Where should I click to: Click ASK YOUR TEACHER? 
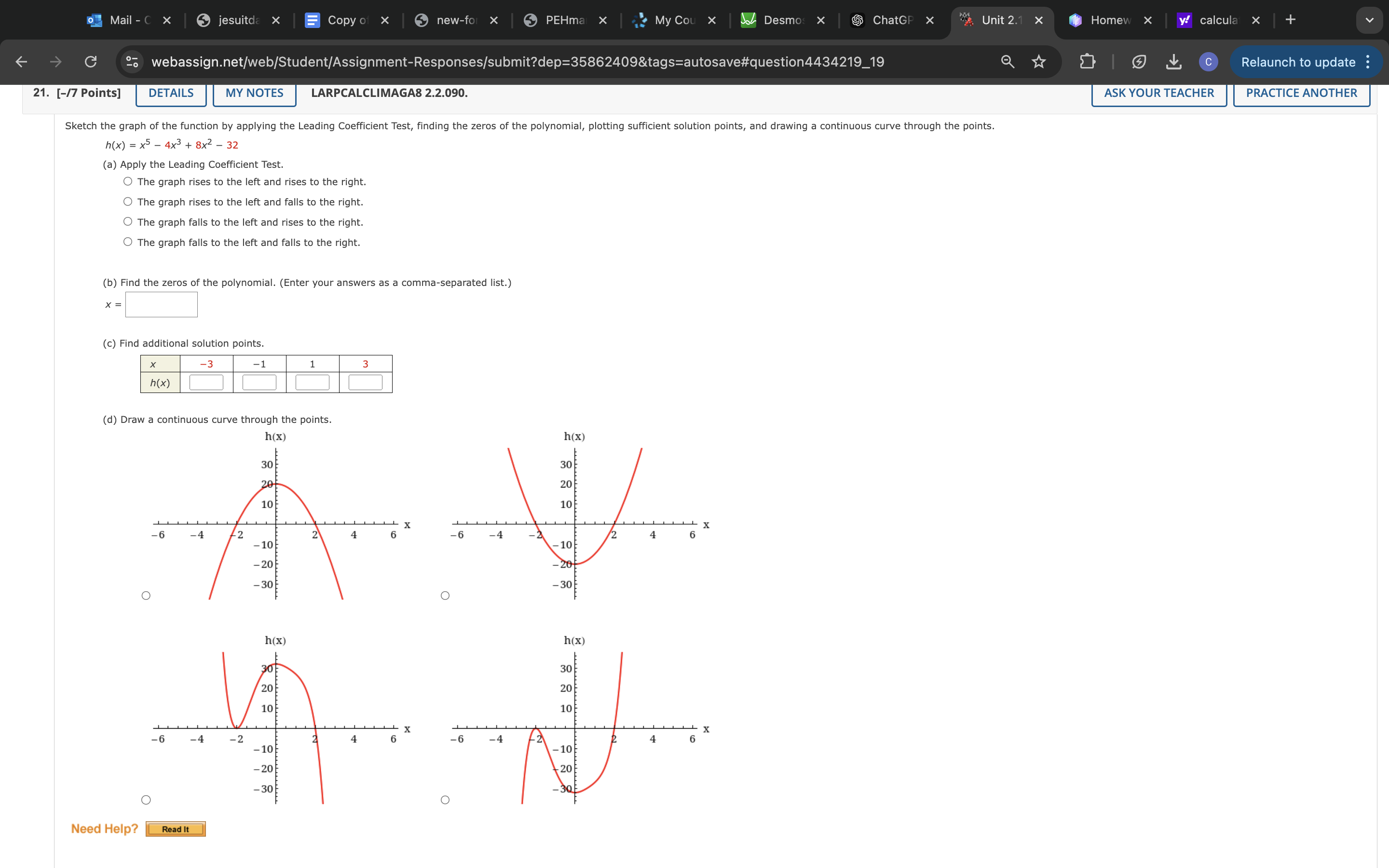1159,93
